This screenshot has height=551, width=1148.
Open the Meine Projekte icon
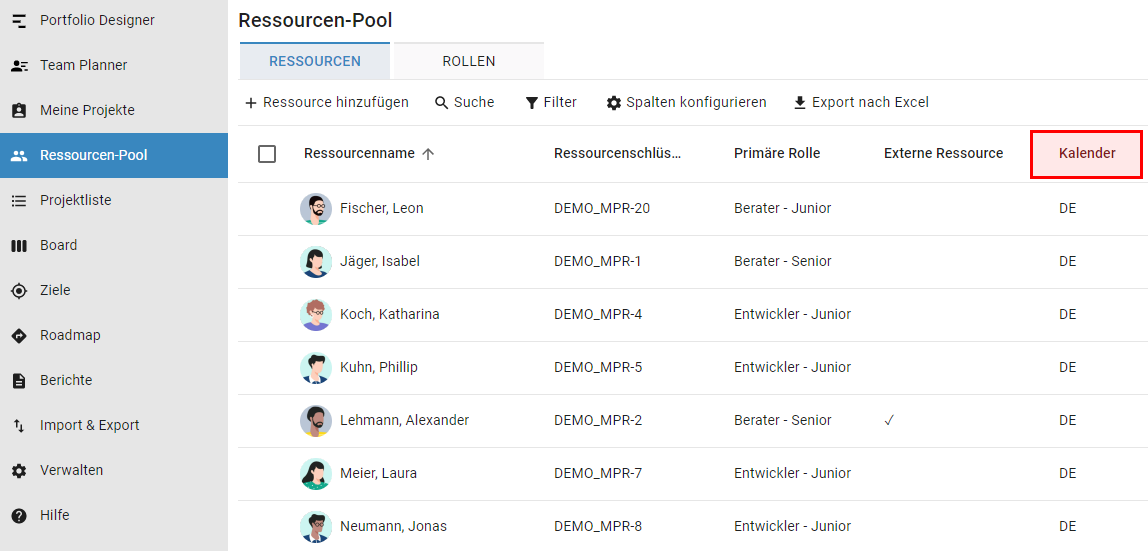pos(18,111)
